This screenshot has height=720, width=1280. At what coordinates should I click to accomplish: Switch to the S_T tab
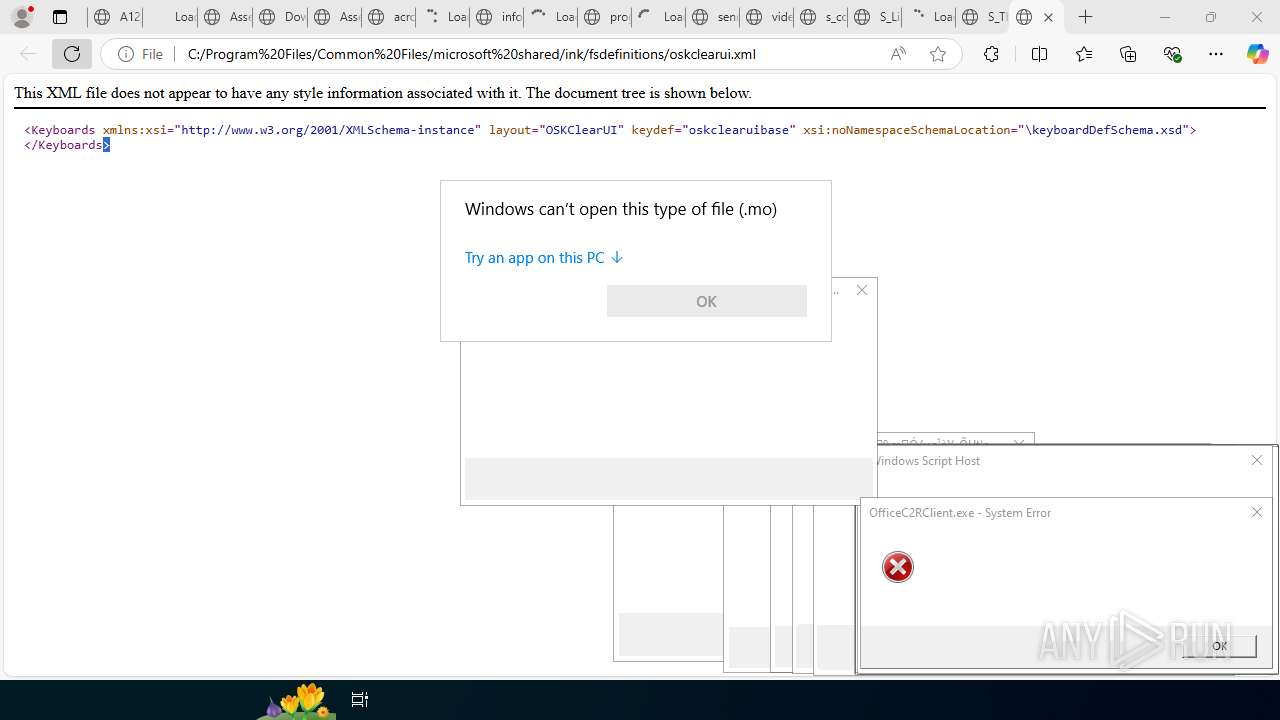pos(983,17)
